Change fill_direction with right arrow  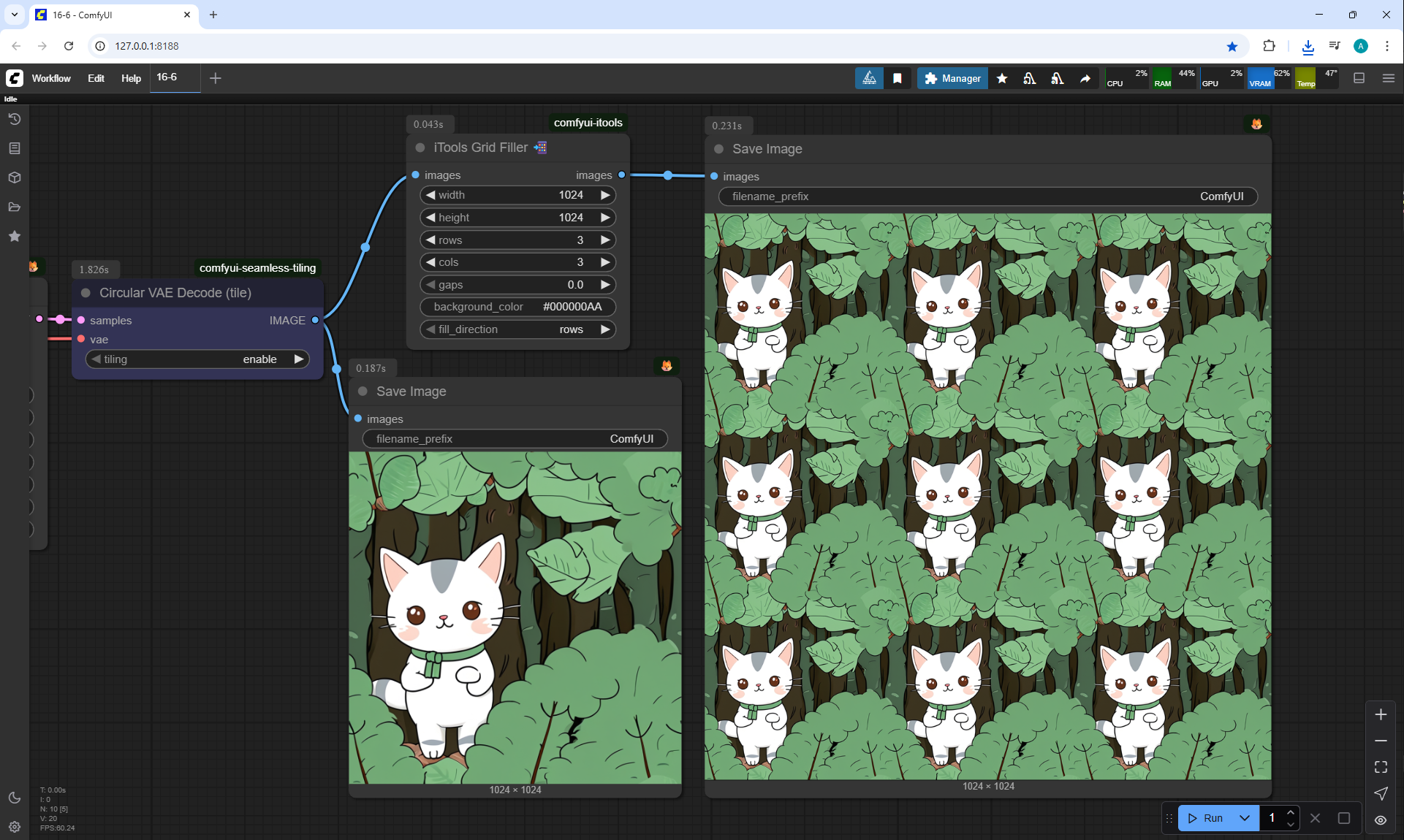click(605, 329)
